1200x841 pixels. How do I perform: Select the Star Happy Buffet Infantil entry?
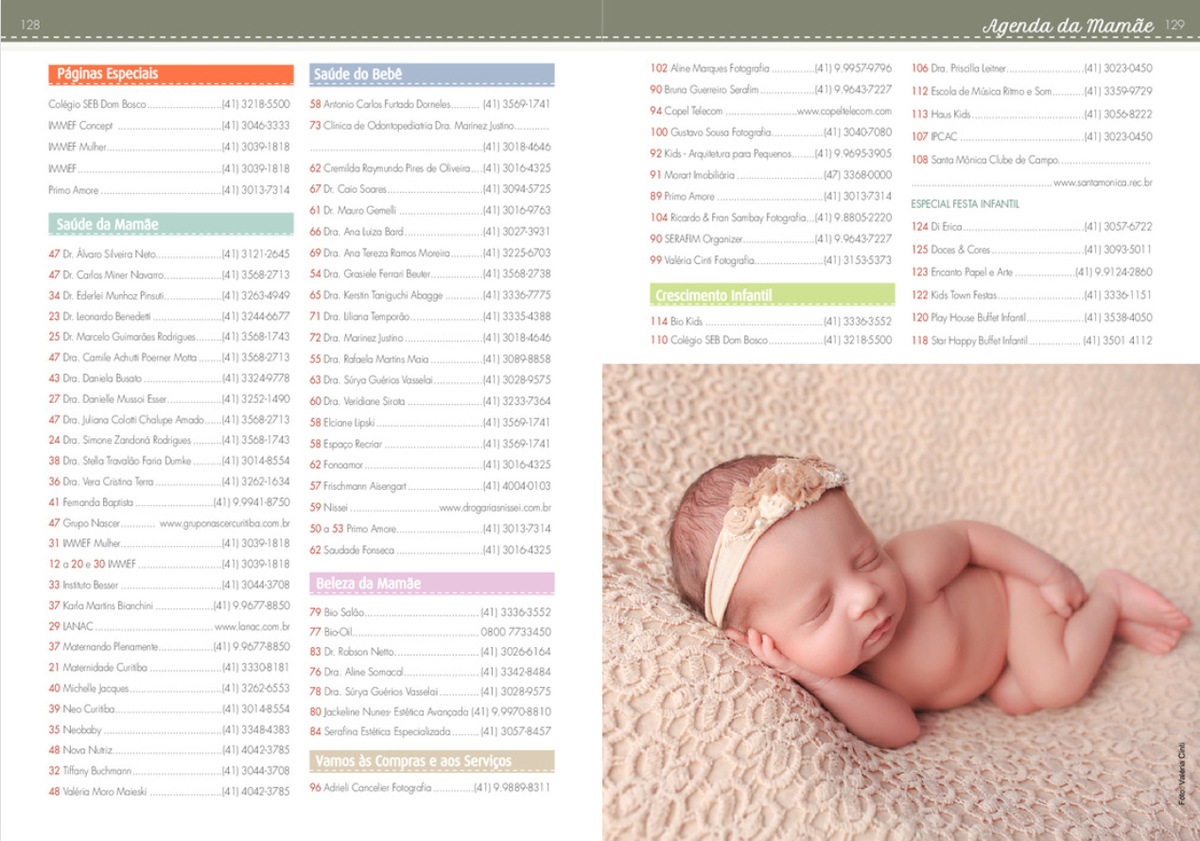point(1032,341)
